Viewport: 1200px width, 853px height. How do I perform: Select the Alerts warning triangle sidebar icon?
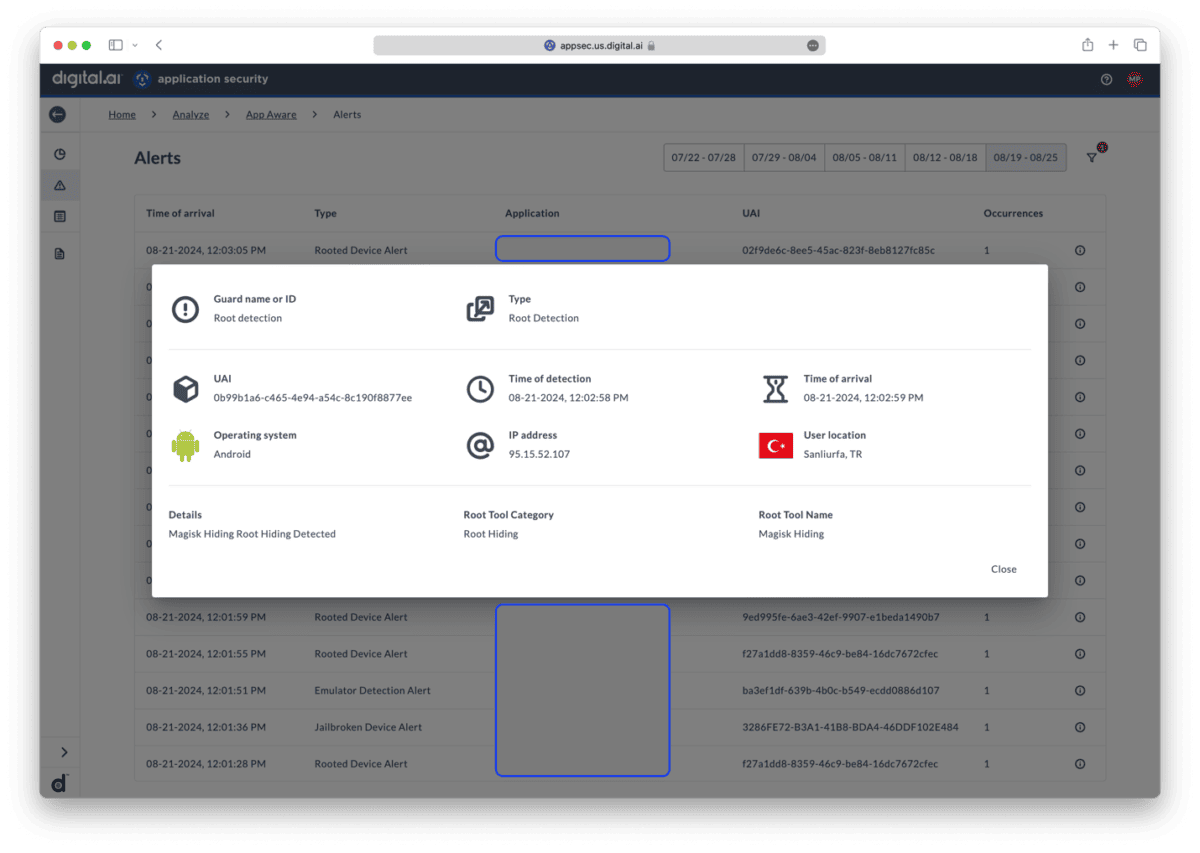click(x=60, y=184)
